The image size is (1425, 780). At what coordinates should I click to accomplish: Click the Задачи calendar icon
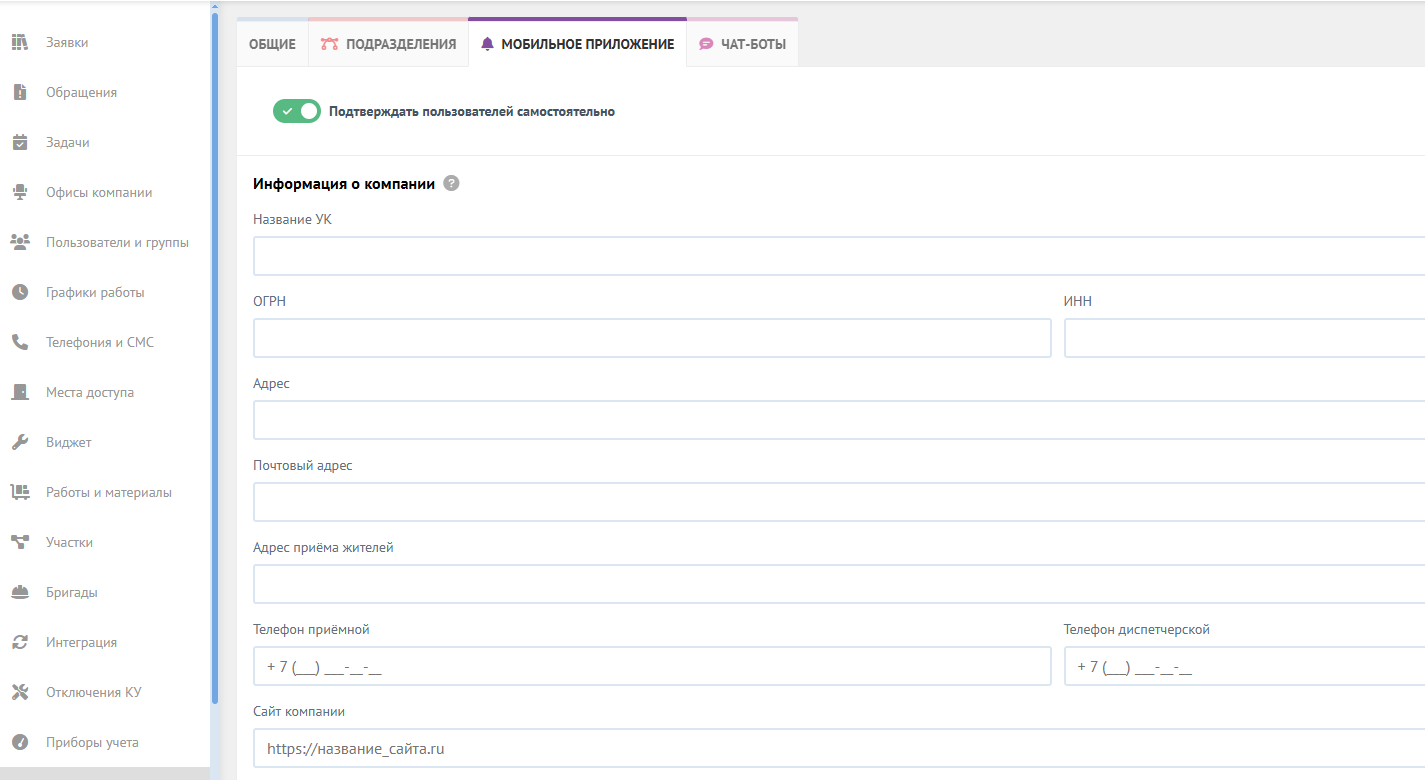(x=19, y=142)
